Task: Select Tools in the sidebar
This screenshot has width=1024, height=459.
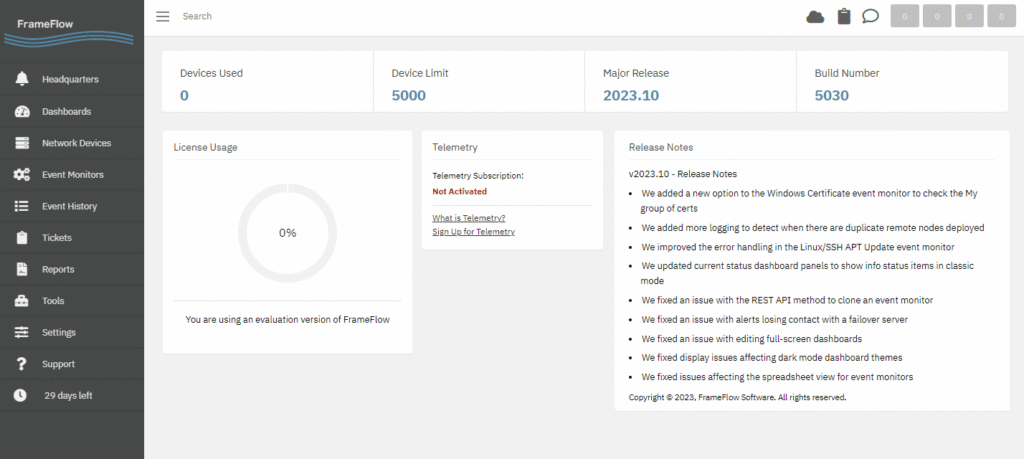Action: point(53,301)
